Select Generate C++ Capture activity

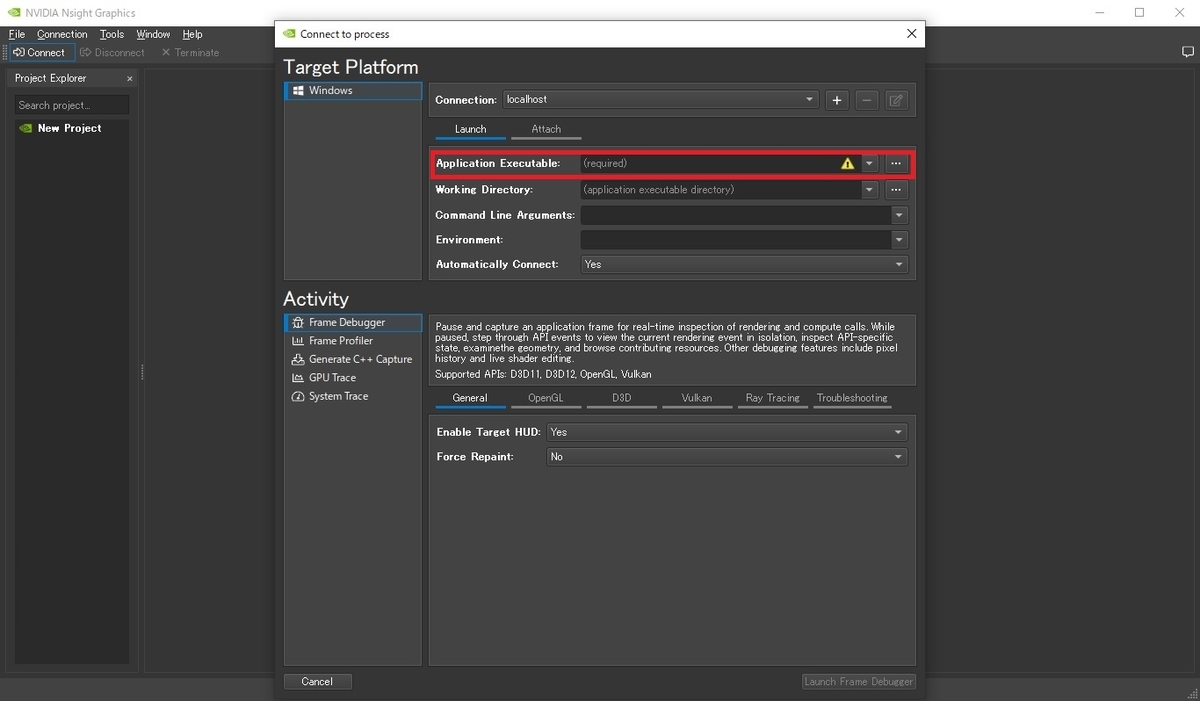pyautogui.click(x=353, y=359)
